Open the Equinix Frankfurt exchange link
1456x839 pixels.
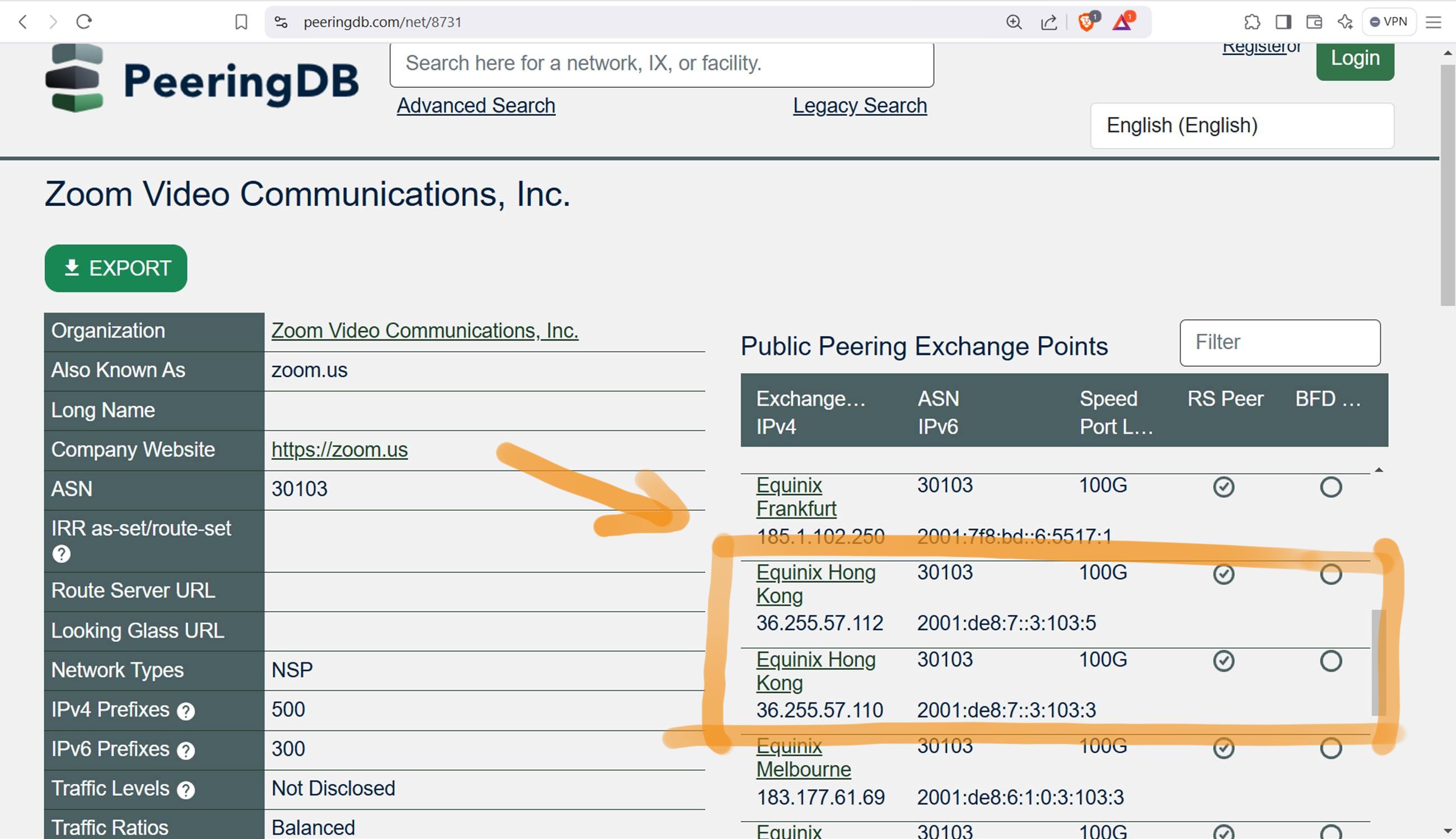point(796,497)
